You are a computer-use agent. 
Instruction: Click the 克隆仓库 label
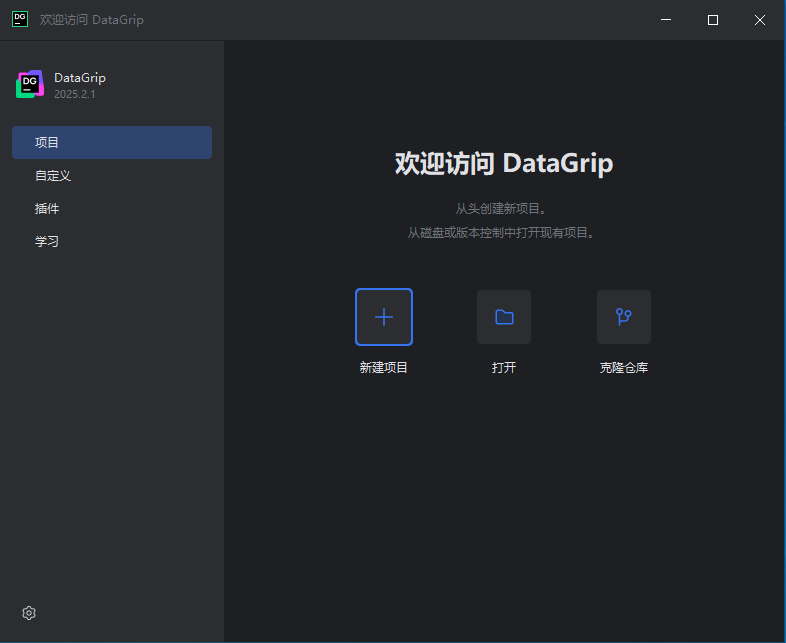624,367
